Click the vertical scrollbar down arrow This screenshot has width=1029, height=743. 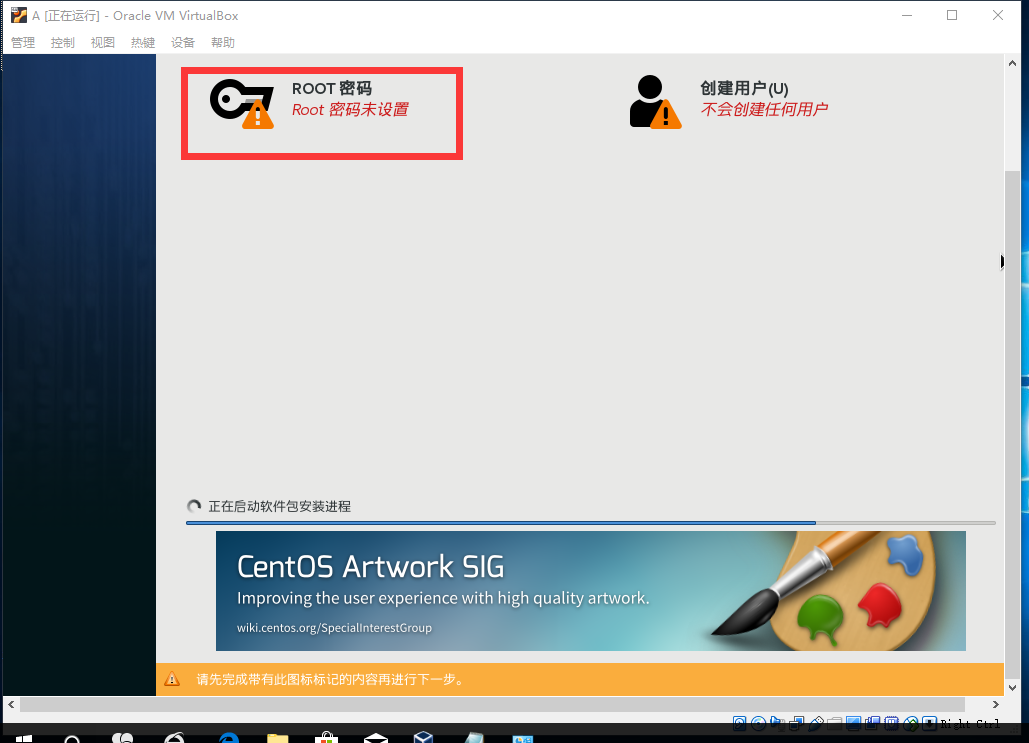[1012, 688]
